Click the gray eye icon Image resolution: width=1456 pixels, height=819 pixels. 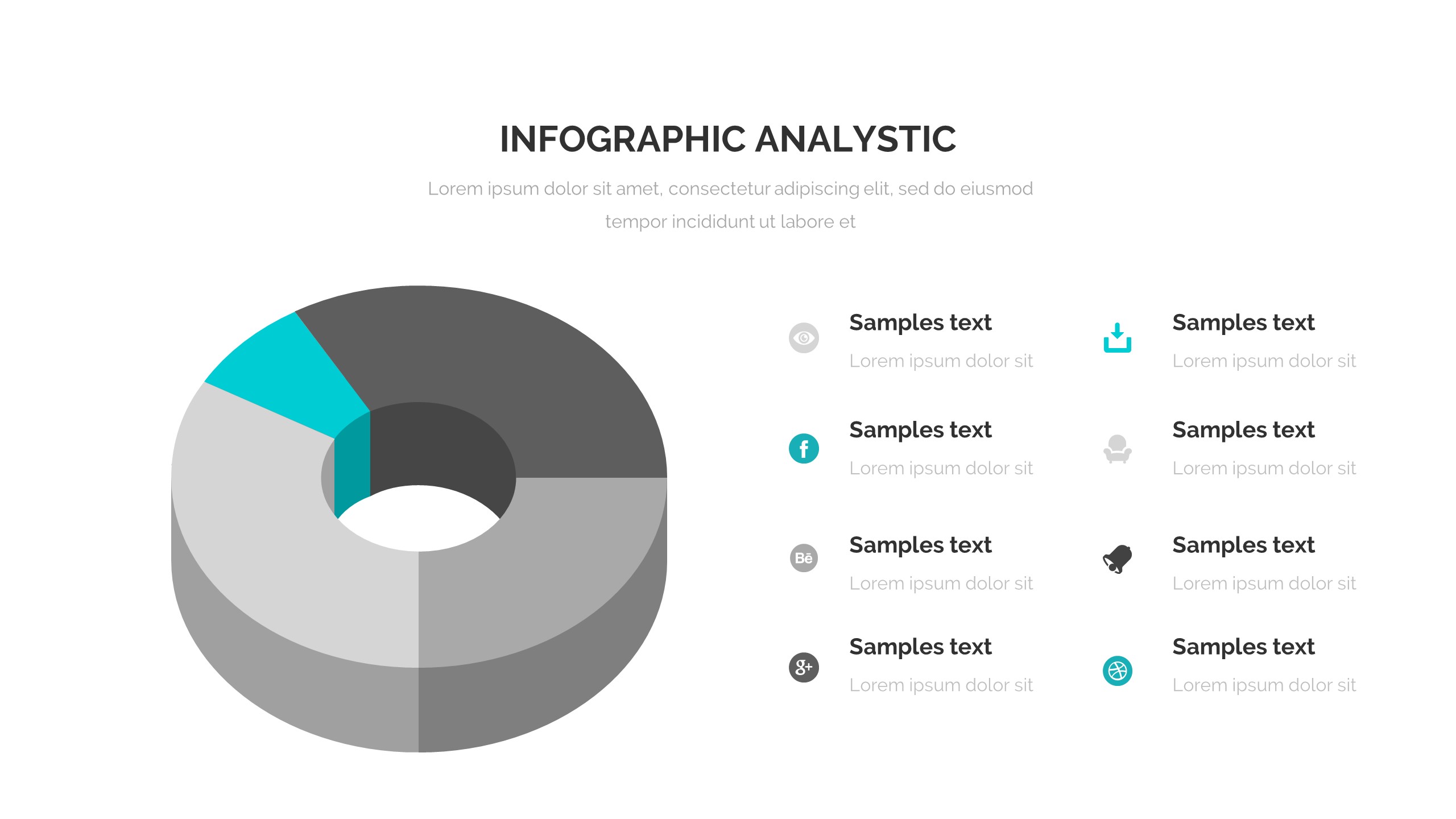(x=804, y=338)
